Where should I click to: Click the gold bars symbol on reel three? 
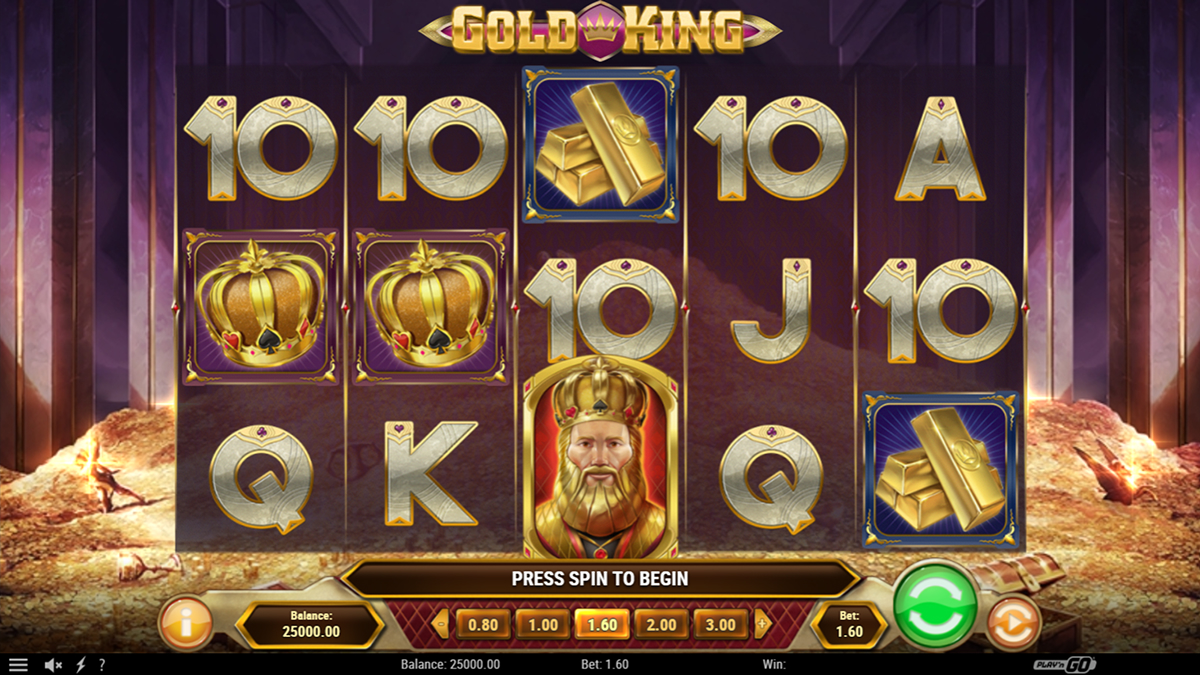point(601,145)
